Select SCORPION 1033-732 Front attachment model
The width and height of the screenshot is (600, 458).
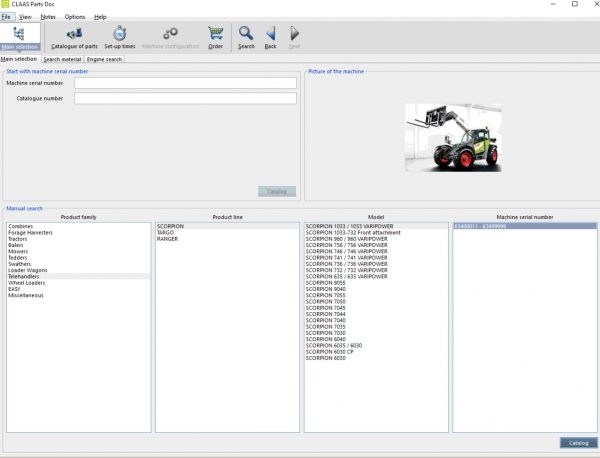click(x=376, y=233)
